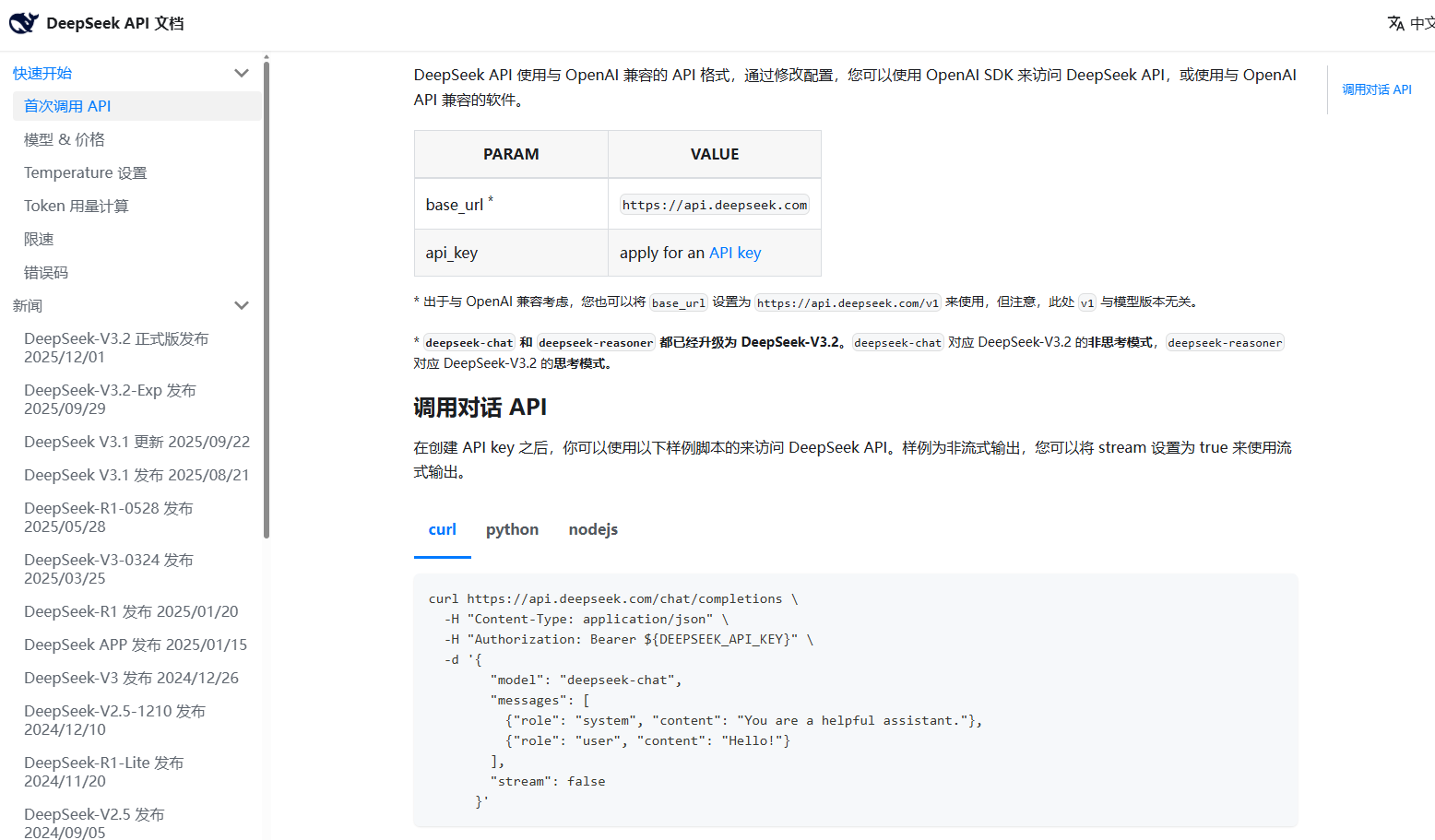
Task: Open DeepSeek APP 发布 2025/01/15 news
Action: point(137,645)
